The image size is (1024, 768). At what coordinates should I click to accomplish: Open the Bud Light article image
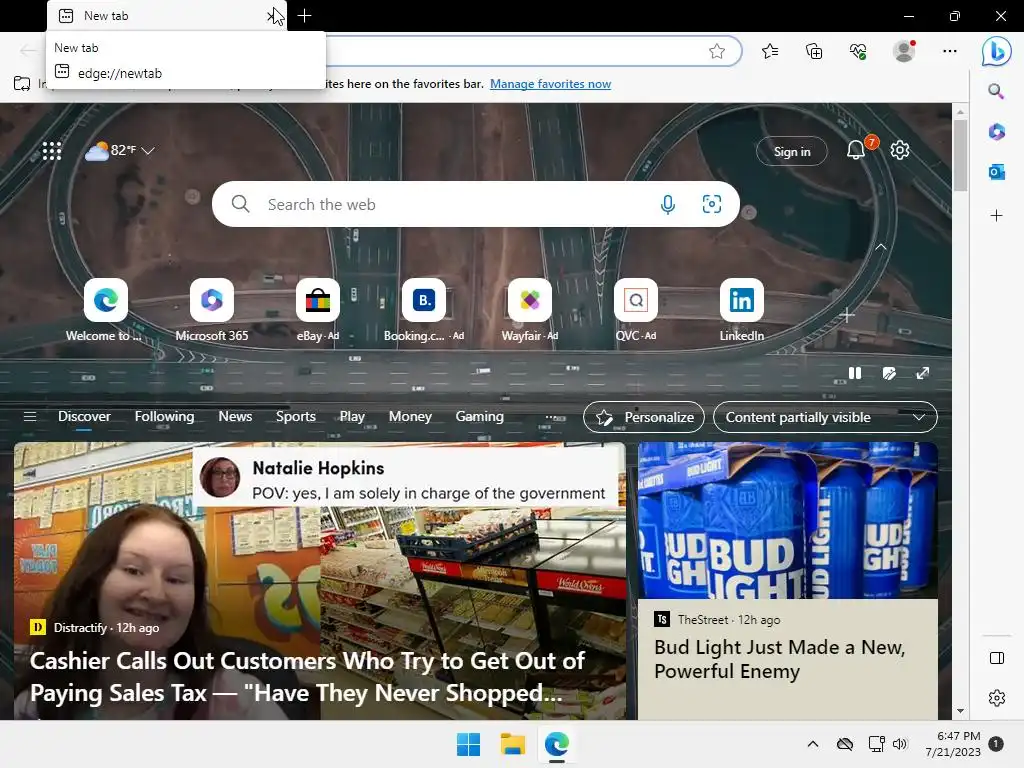tap(788, 520)
